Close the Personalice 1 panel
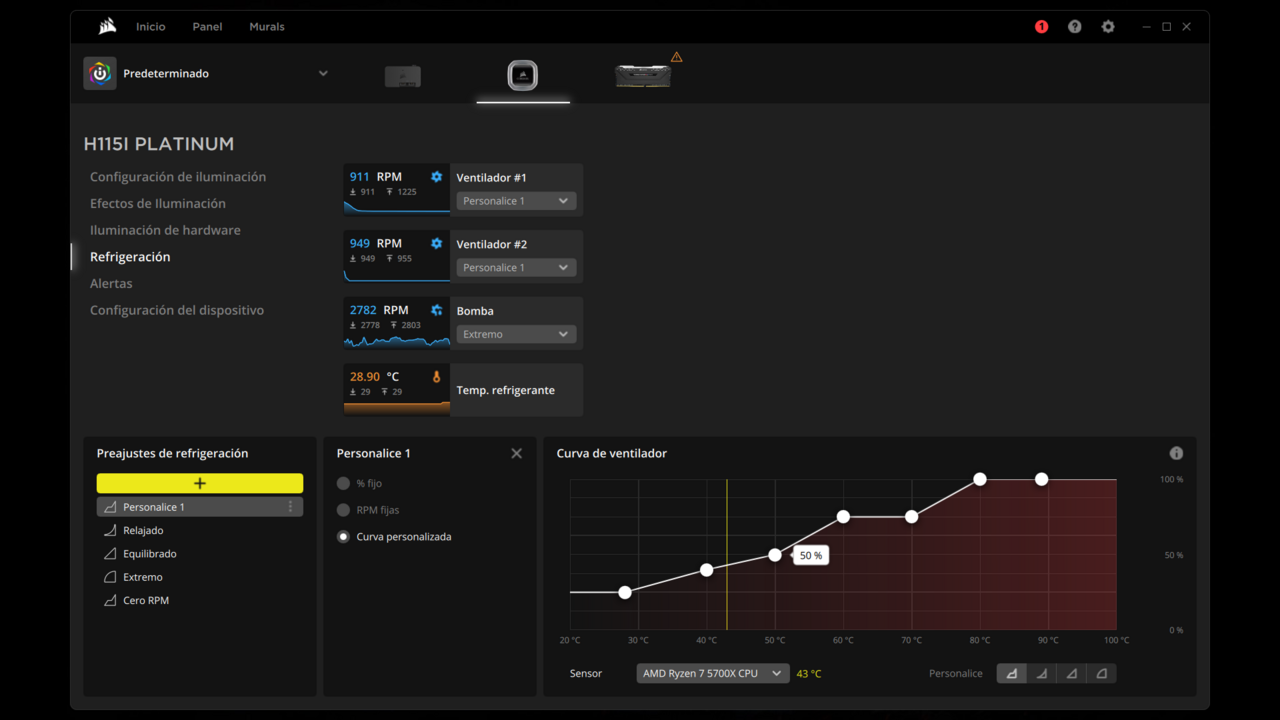 (517, 453)
